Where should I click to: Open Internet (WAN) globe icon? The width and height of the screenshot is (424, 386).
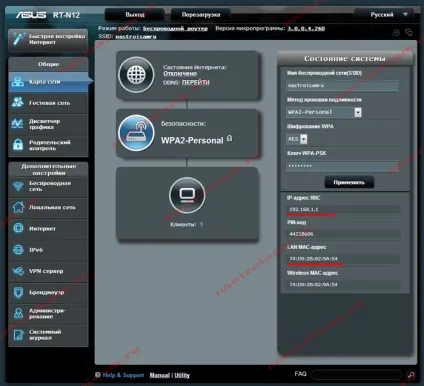click(18, 228)
